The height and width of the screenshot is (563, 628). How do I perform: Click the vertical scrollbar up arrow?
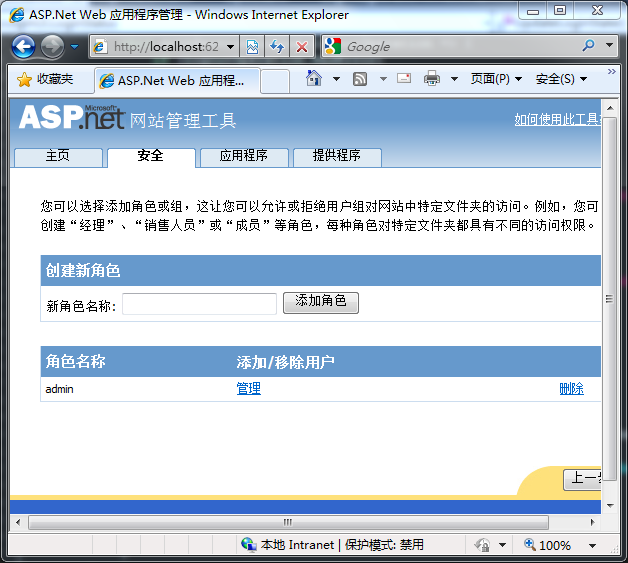pyautogui.click(x=610, y=108)
